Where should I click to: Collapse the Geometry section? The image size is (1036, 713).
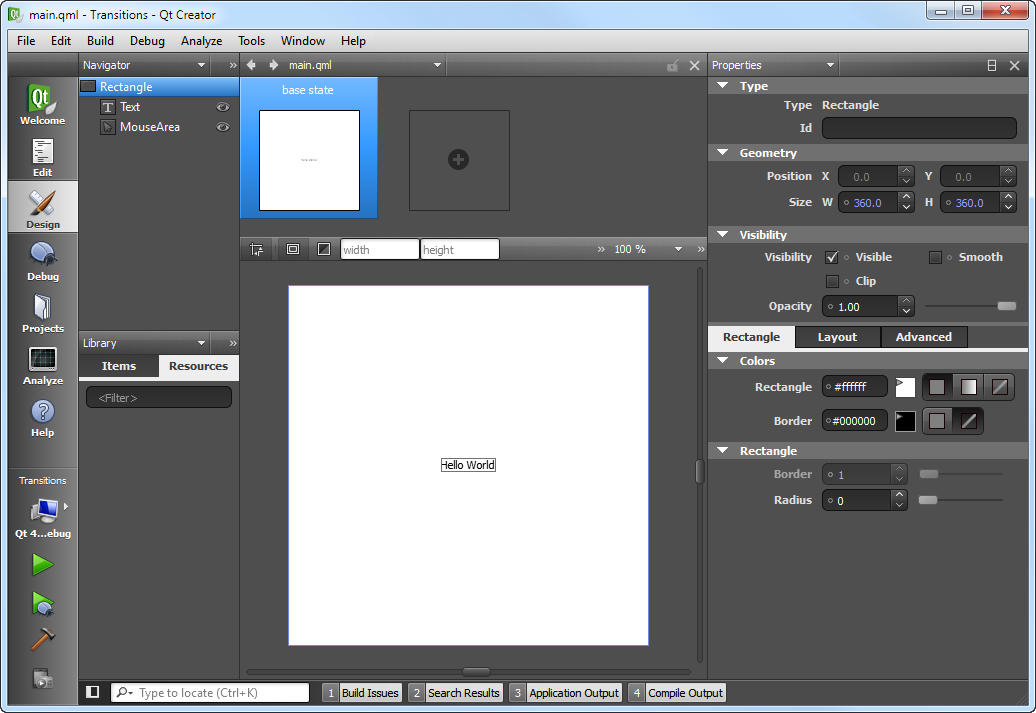723,153
